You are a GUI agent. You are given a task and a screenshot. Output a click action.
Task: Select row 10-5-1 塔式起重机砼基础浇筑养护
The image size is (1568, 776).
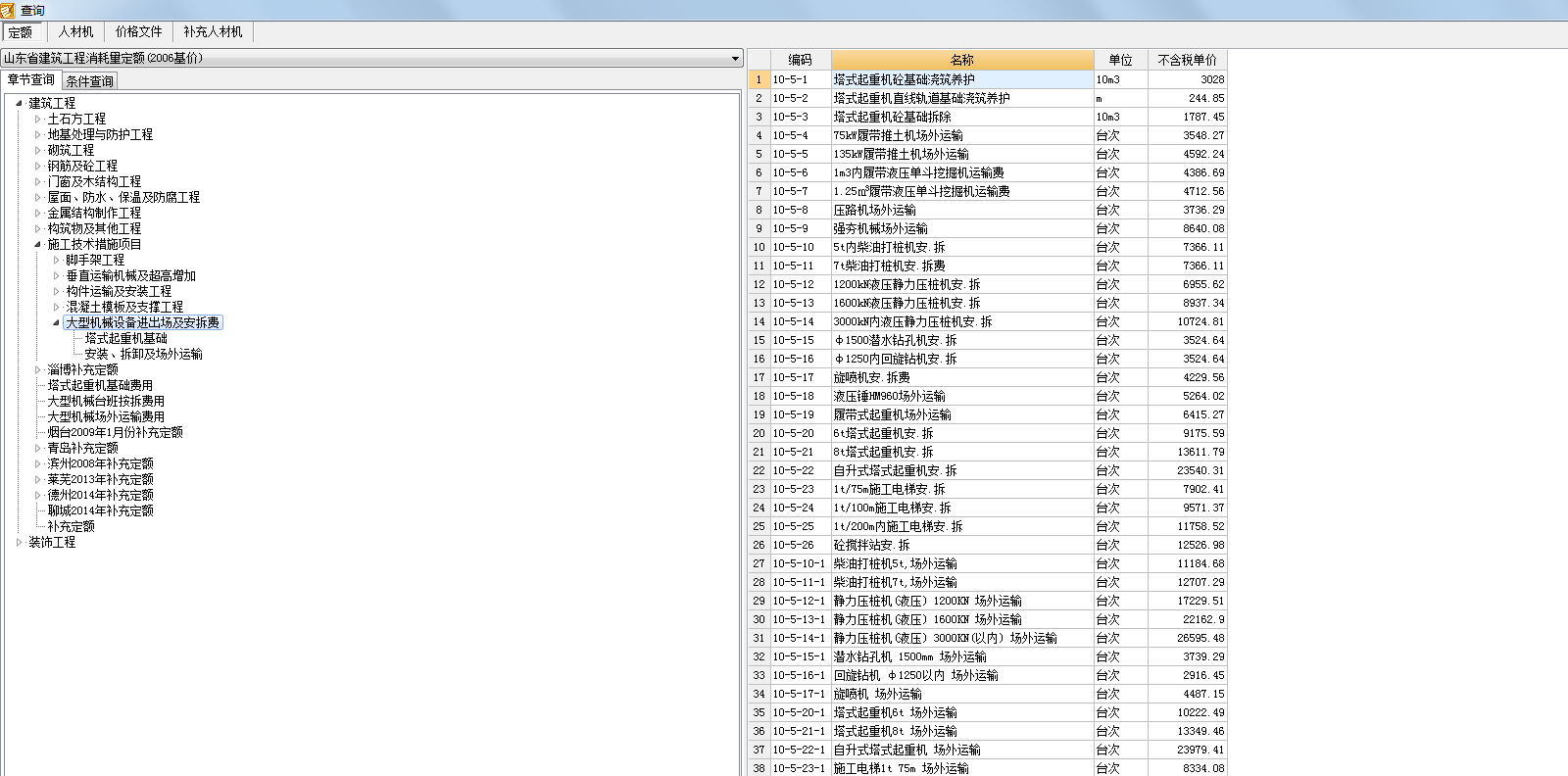tap(988, 79)
